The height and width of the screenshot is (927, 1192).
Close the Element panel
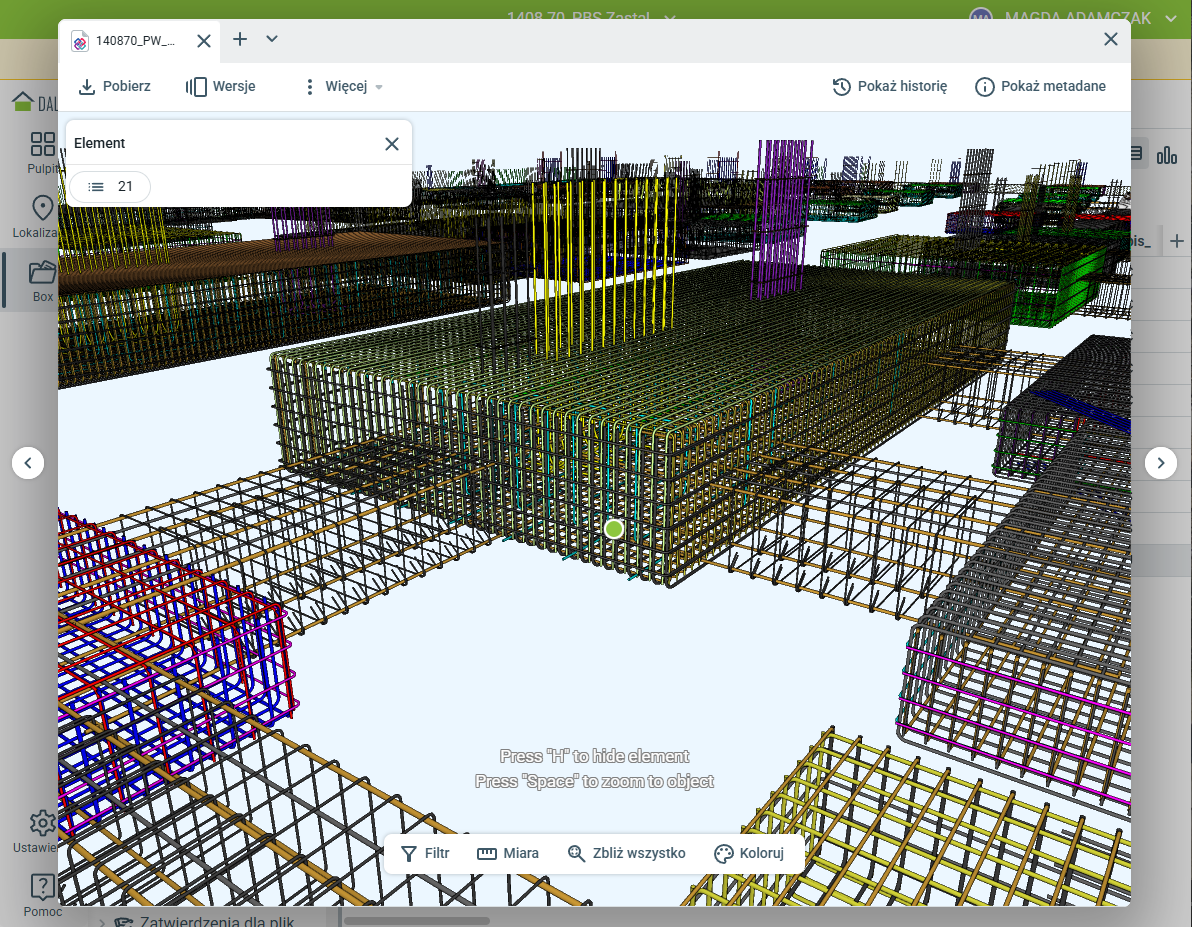(392, 144)
